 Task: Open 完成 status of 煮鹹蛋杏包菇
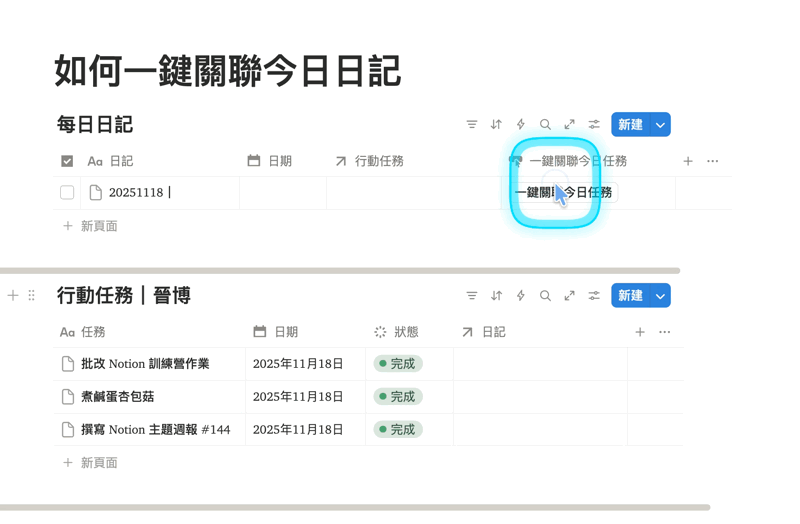(x=398, y=397)
